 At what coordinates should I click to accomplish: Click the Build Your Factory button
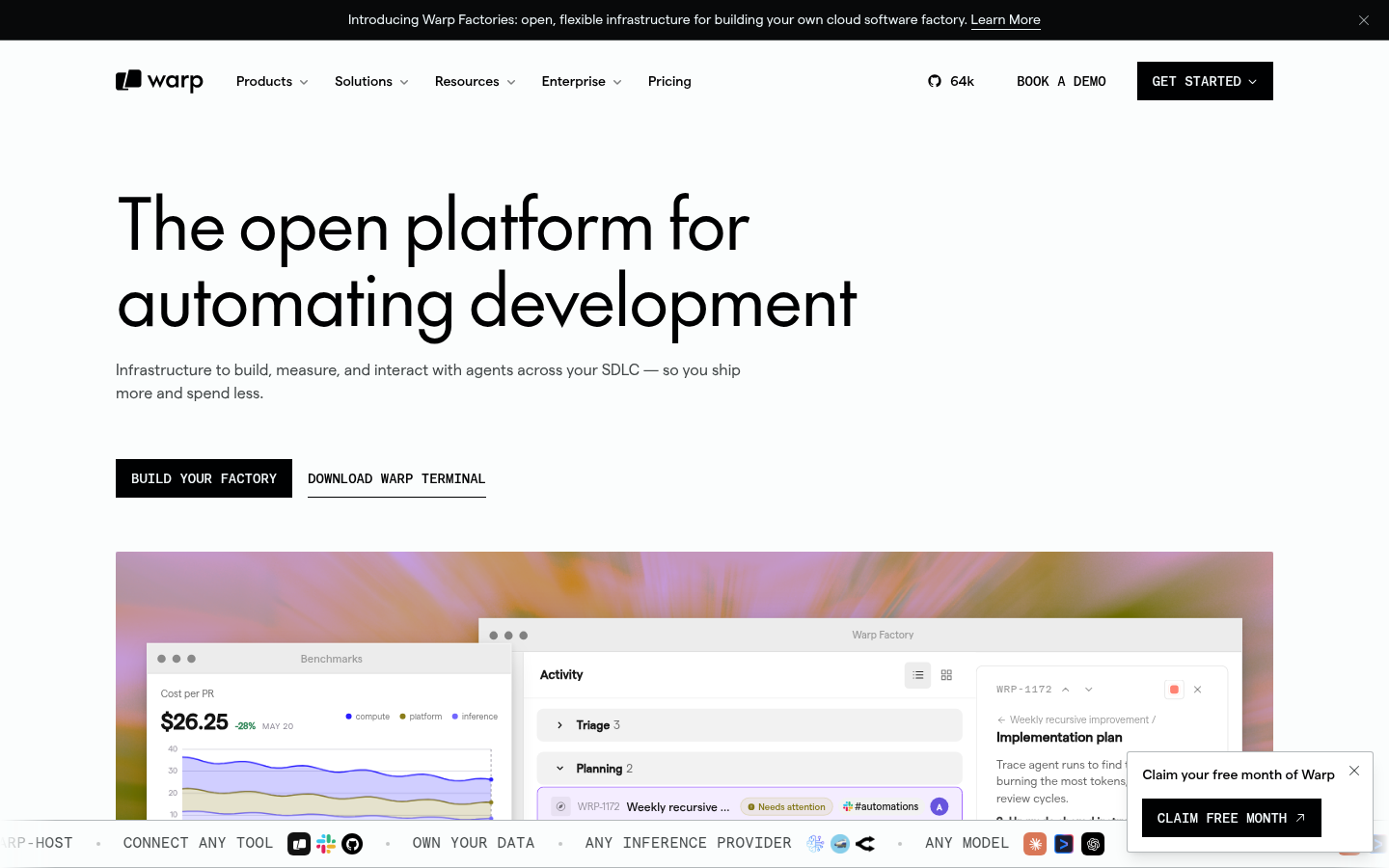pos(204,478)
